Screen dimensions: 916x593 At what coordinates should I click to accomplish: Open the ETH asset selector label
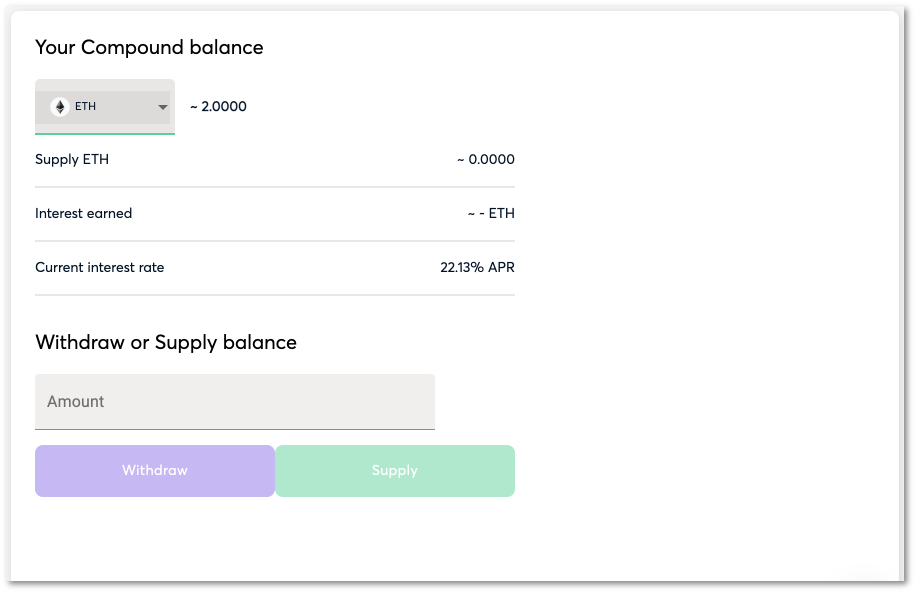[85, 106]
